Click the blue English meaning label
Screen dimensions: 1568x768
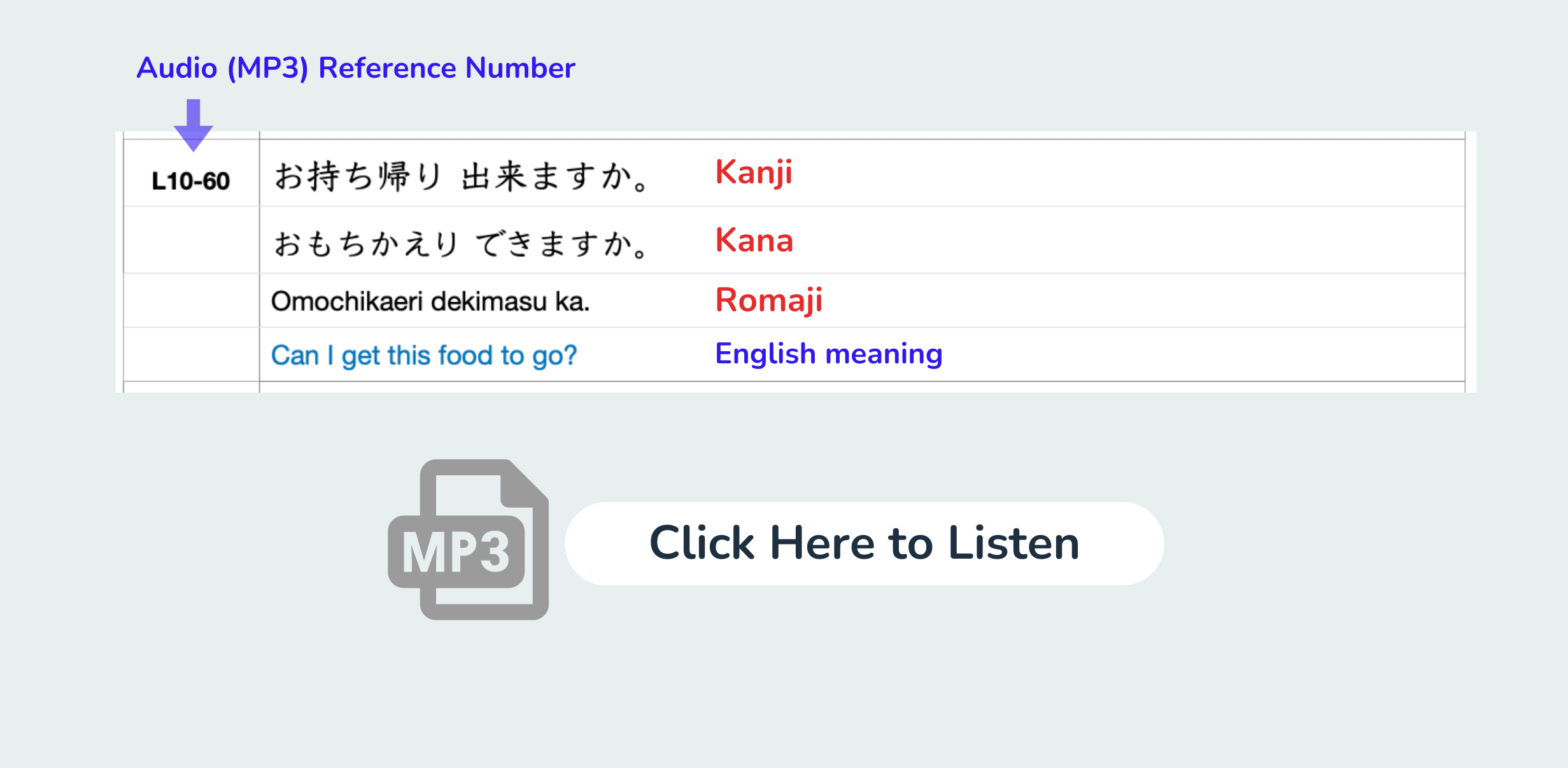click(829, 354)
